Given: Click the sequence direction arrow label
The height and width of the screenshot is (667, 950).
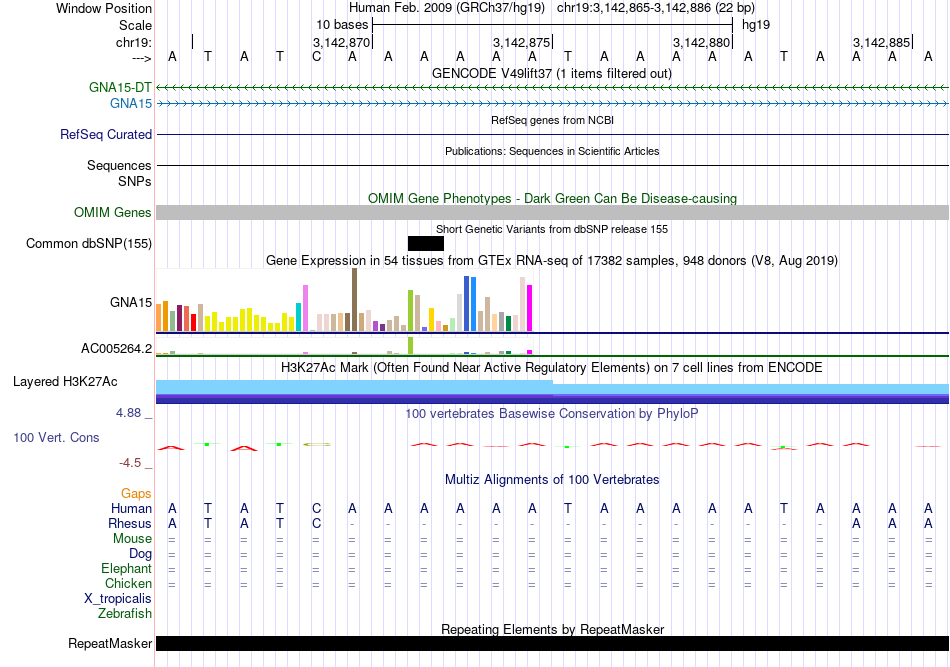Looking at the screenshot, I should click(142, 58).
